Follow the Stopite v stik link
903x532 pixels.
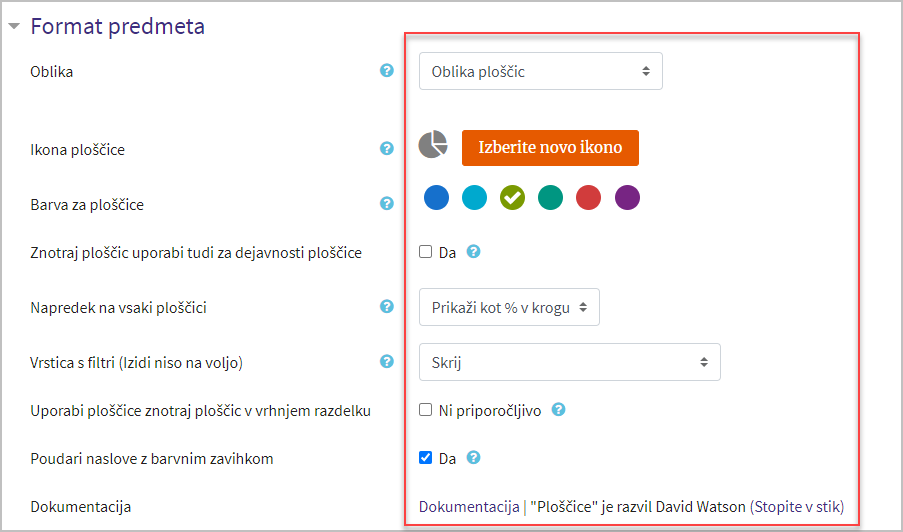pos(797,507)
